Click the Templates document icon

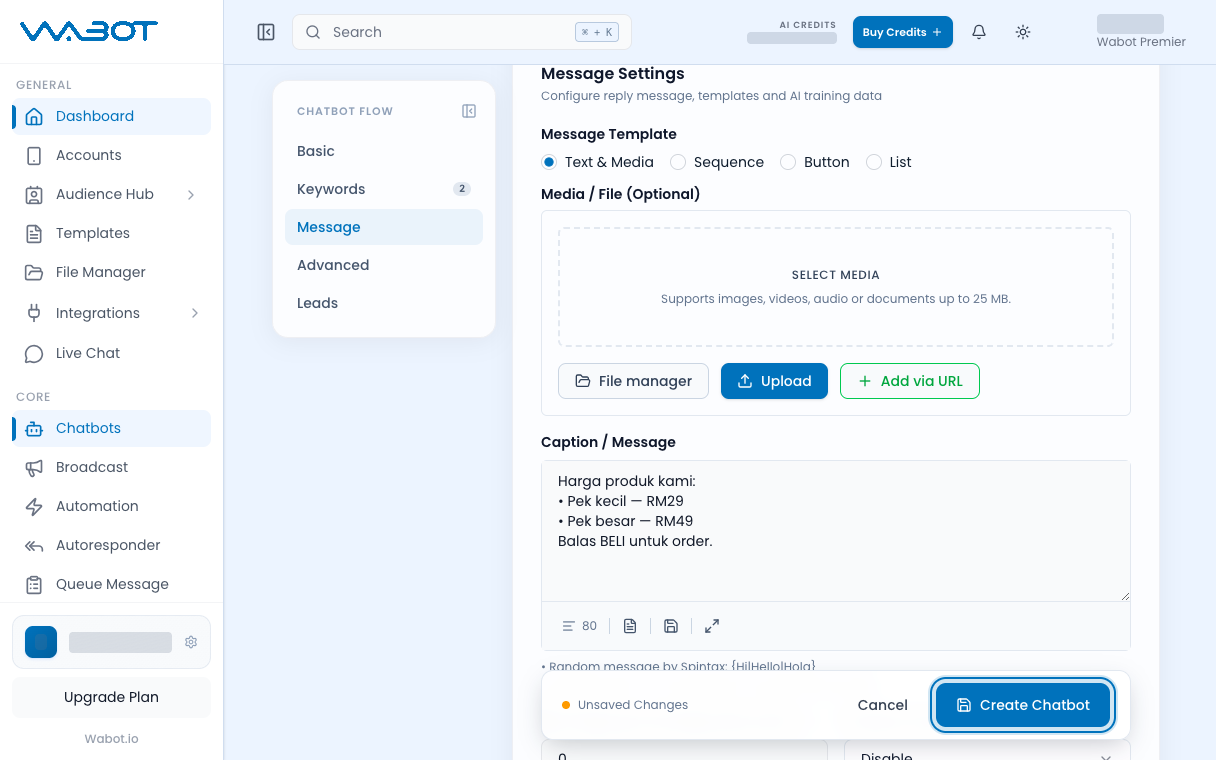(34, 233)
